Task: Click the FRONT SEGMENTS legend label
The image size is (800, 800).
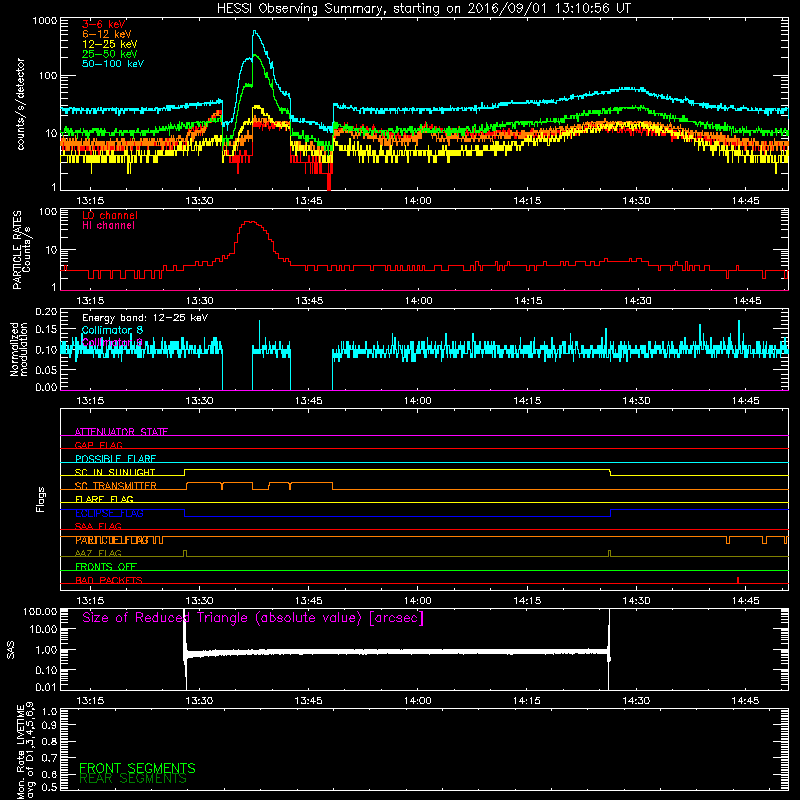Action: 137,768
